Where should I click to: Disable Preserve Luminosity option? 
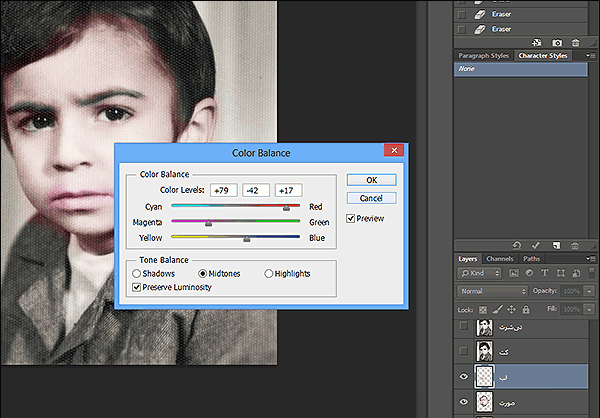[x=136, y=287]
